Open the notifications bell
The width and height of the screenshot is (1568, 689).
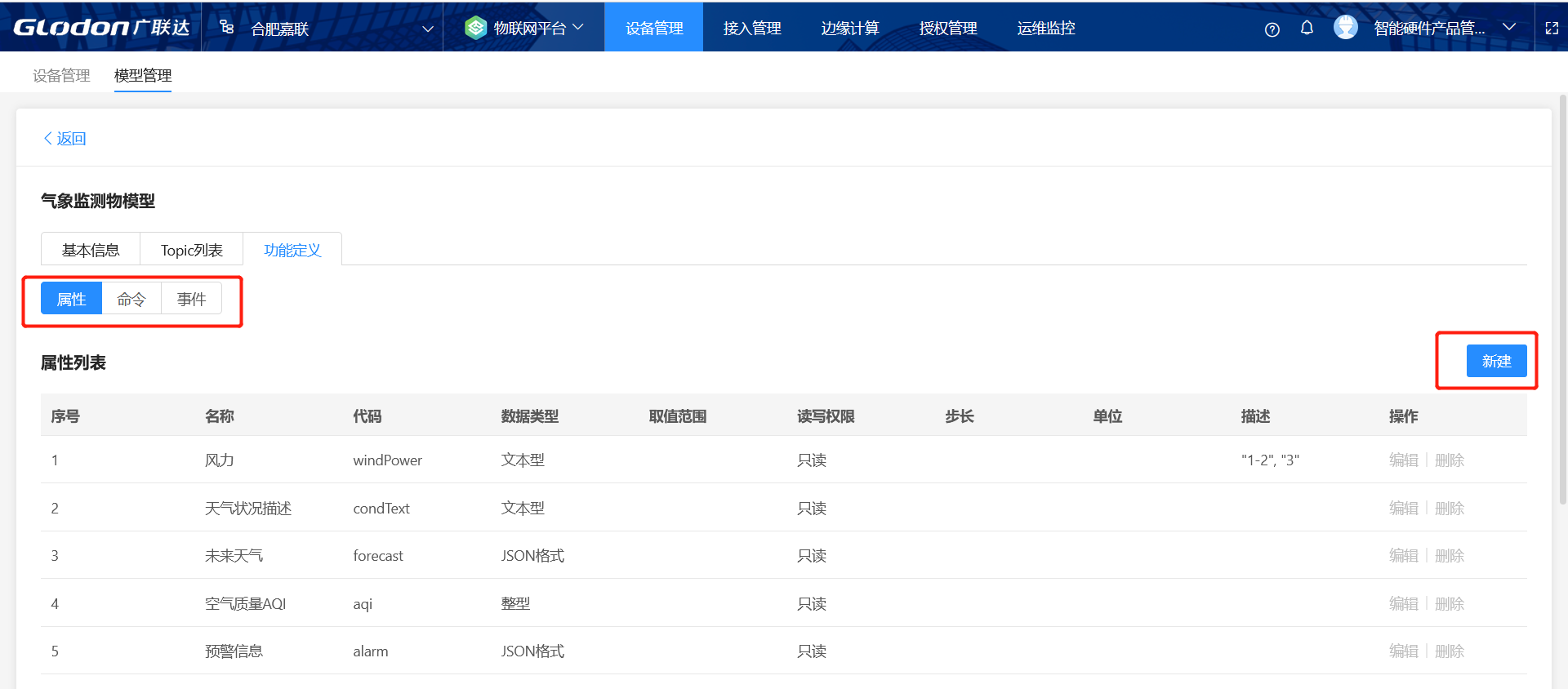[1307, 28]
